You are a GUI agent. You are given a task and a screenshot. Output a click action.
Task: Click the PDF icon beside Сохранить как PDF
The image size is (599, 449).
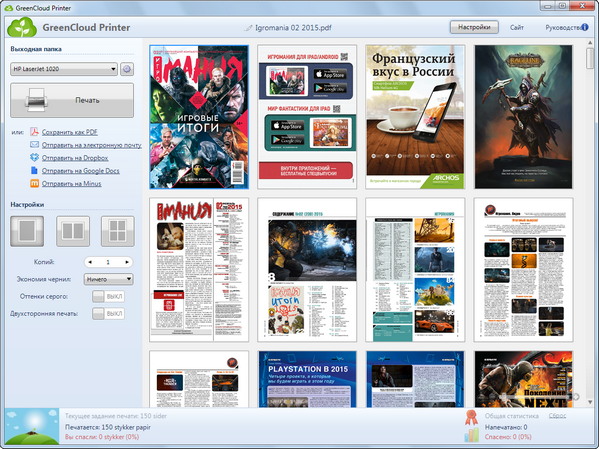pyautogui.click(x=35, y=132)
